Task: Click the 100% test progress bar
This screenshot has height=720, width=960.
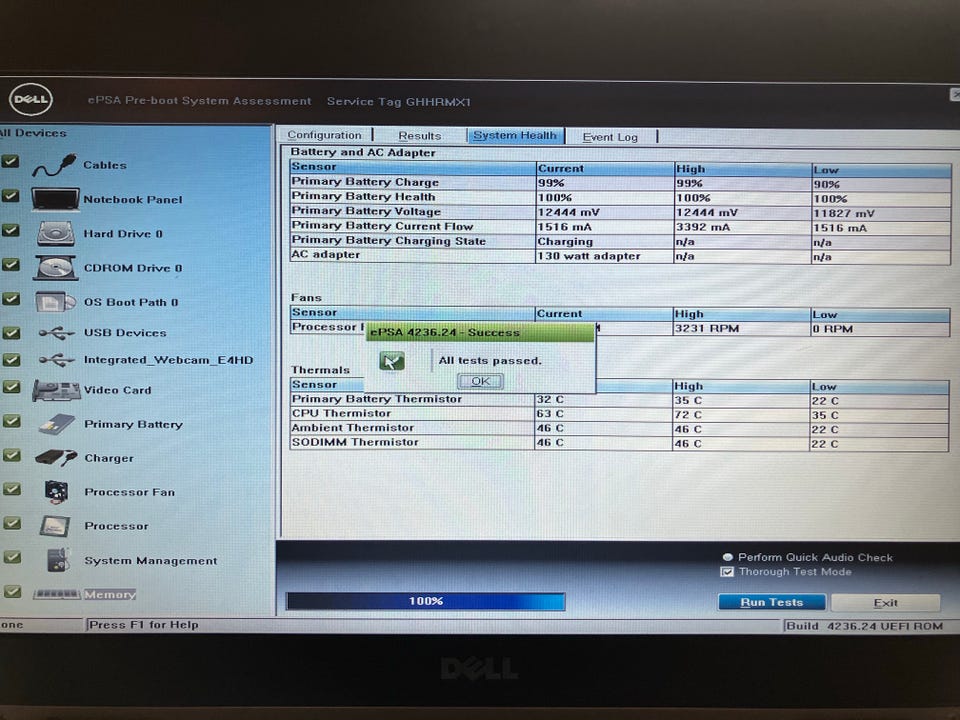Action: pos(426,601)
